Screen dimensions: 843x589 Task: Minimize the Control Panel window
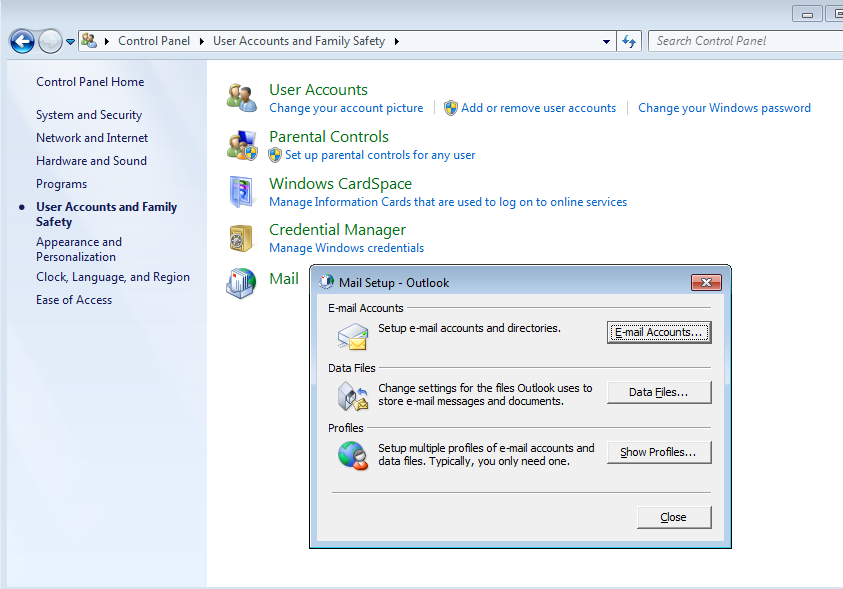(808, 15)
